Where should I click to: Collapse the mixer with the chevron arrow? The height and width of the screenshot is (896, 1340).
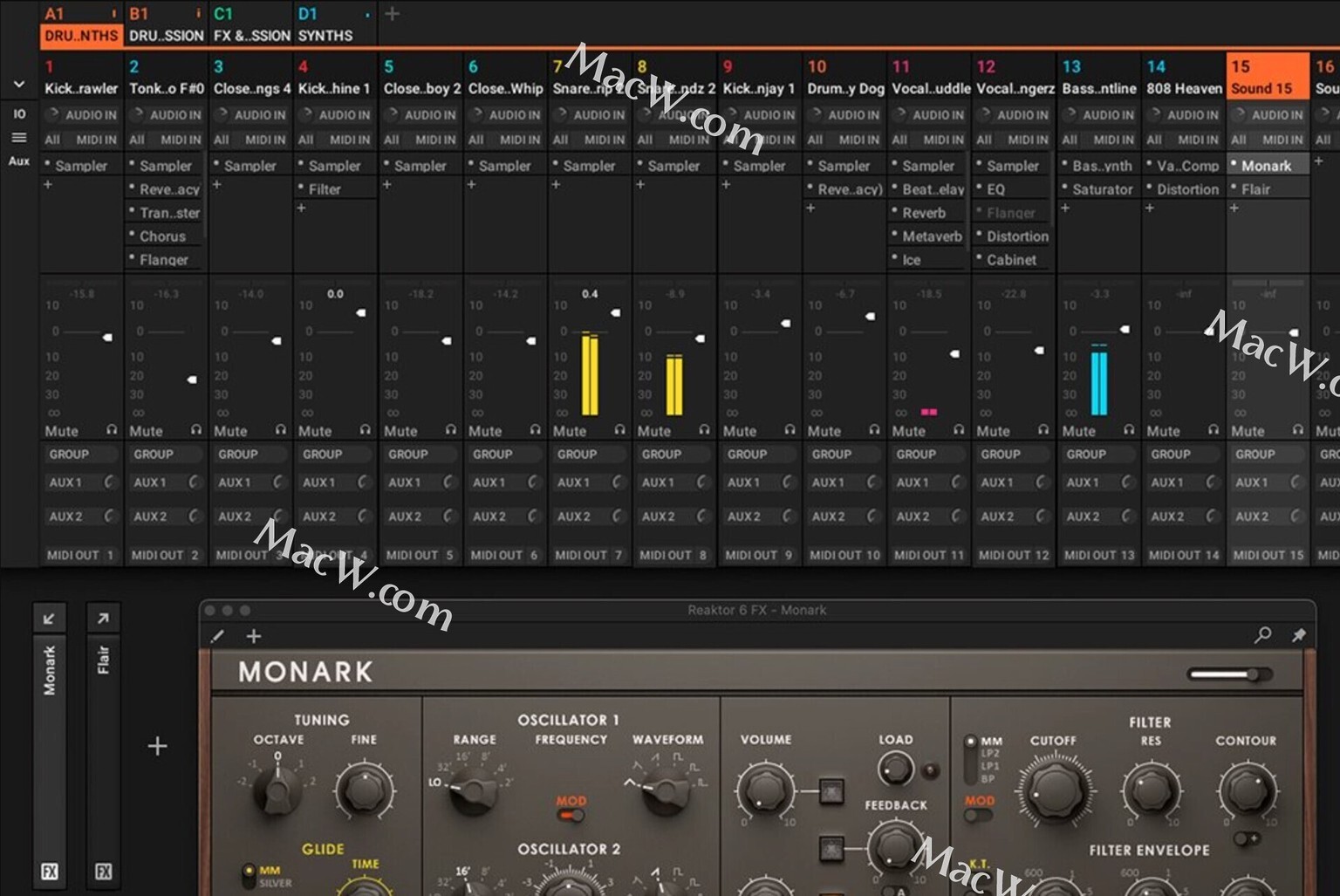coord(19,85)
